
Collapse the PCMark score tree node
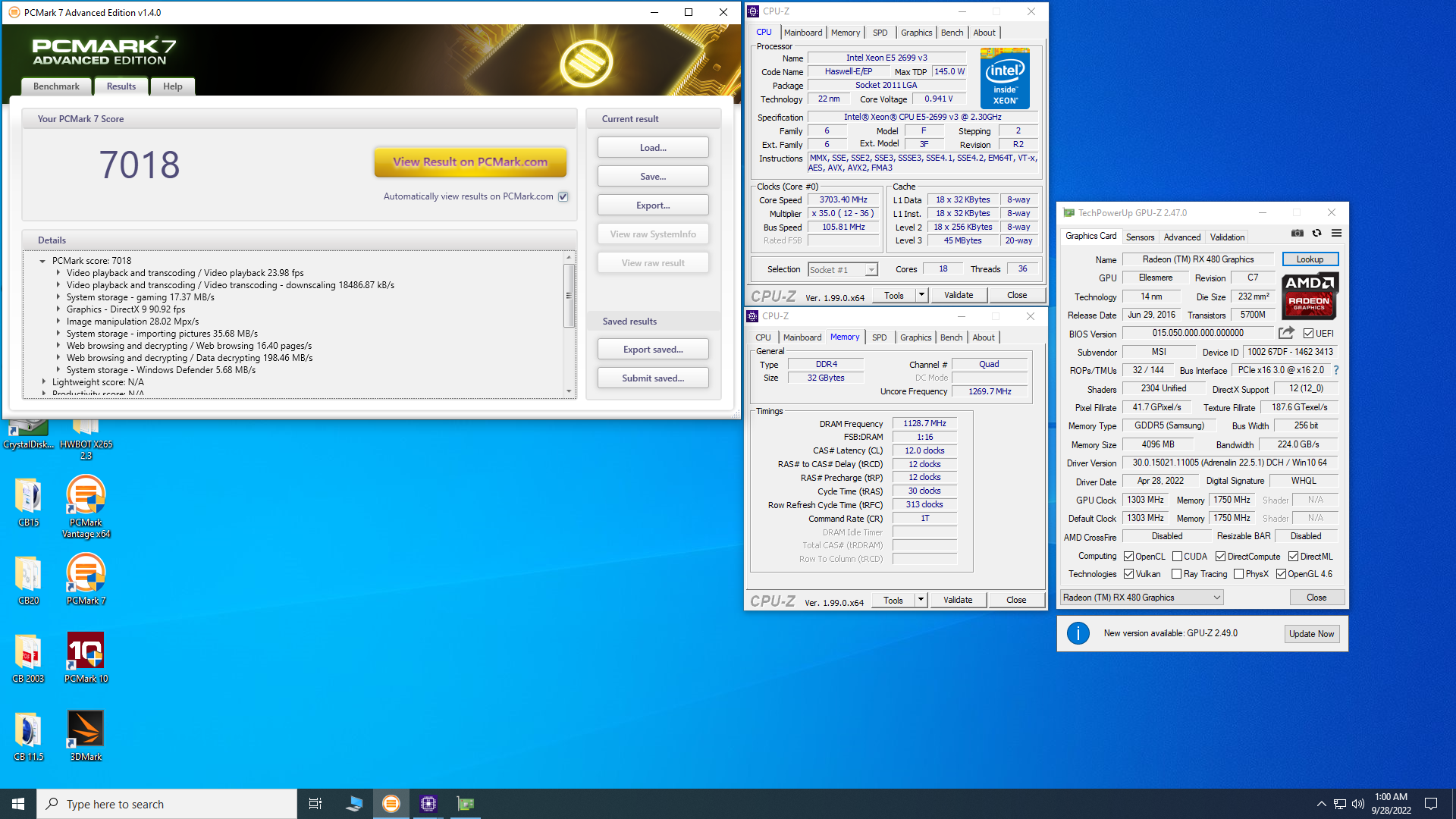(42, 261)
